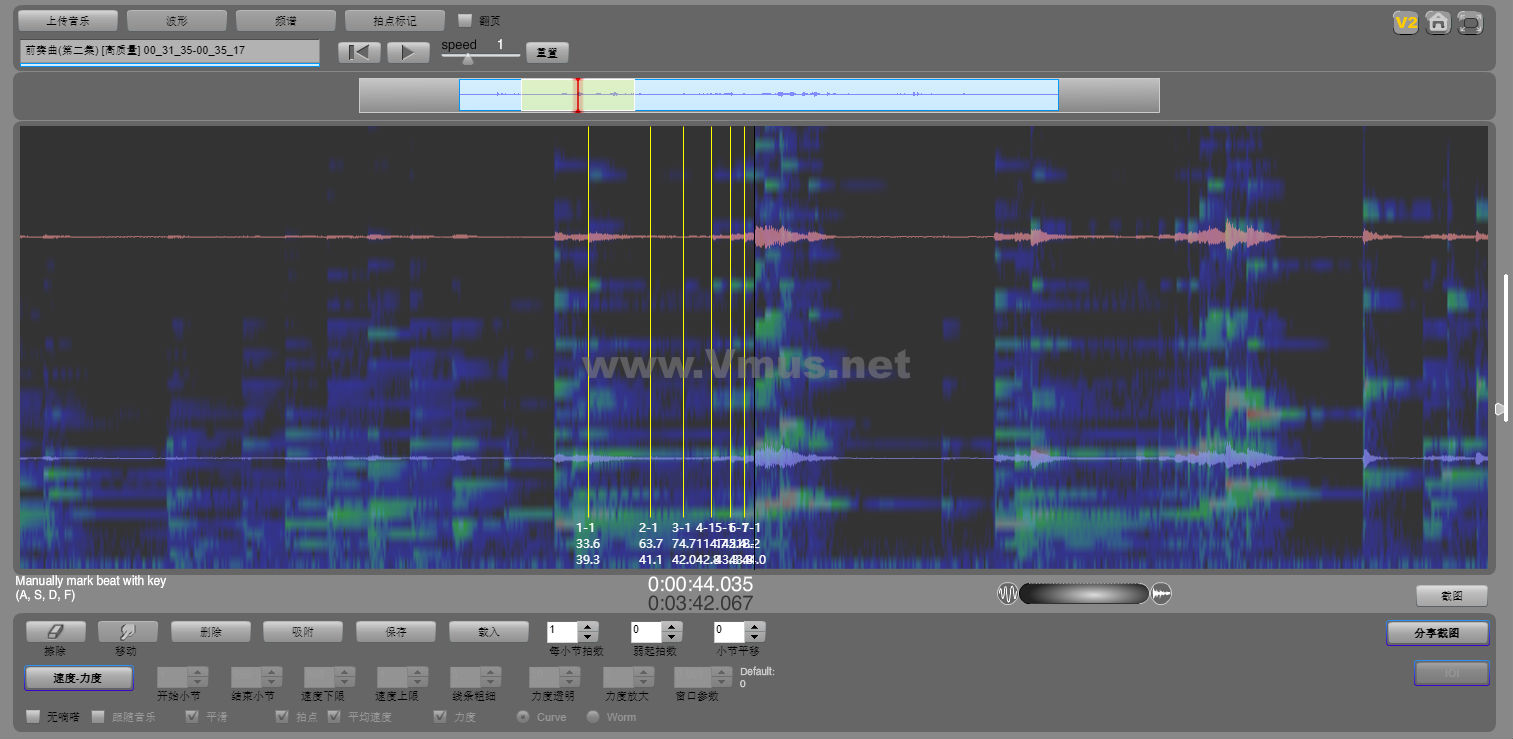Enable the 翻页 page-flip checkbox
This screenshot has height=739, width=1513.
[465, 20]
